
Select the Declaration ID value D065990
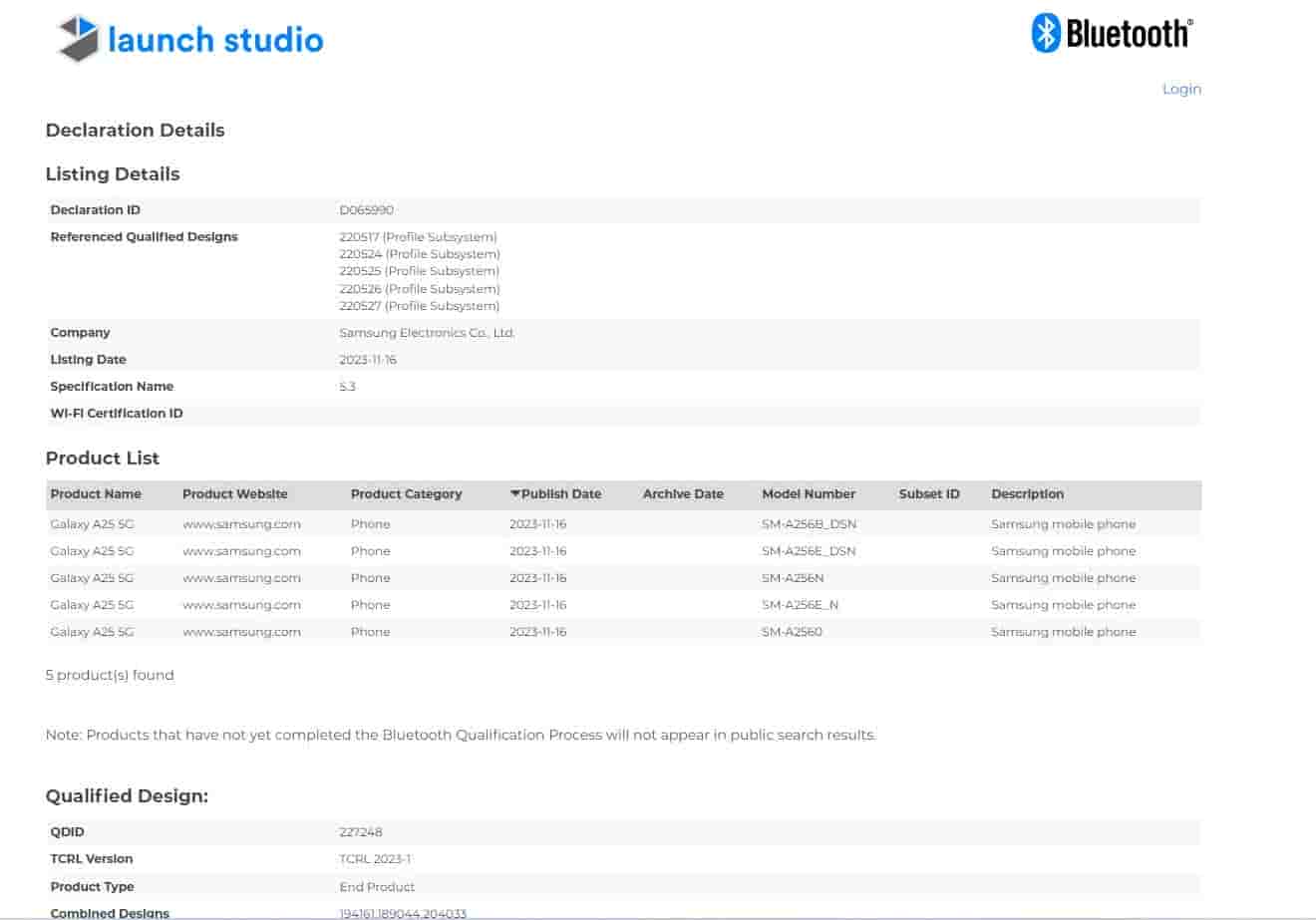pyautogui.click(x=366, y=210)
